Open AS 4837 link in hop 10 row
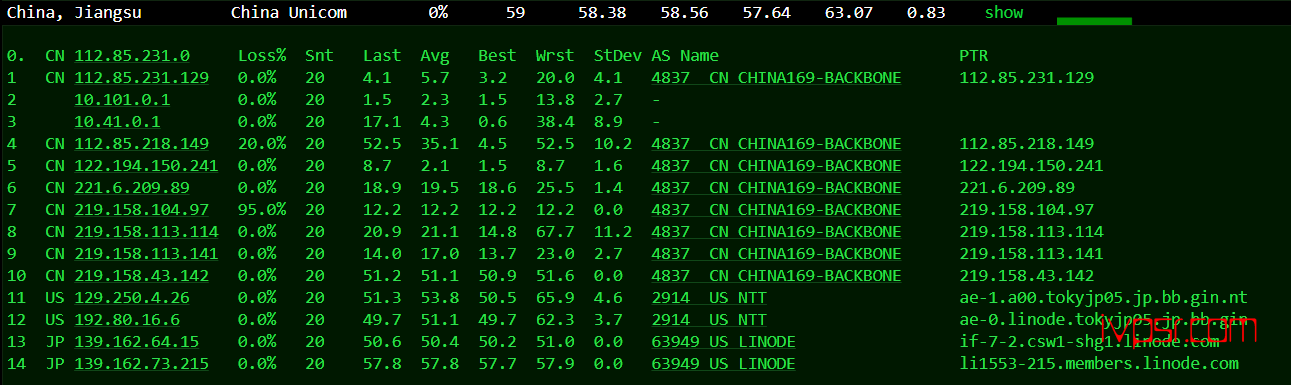The image size is (1291, 385). [776, 276]
